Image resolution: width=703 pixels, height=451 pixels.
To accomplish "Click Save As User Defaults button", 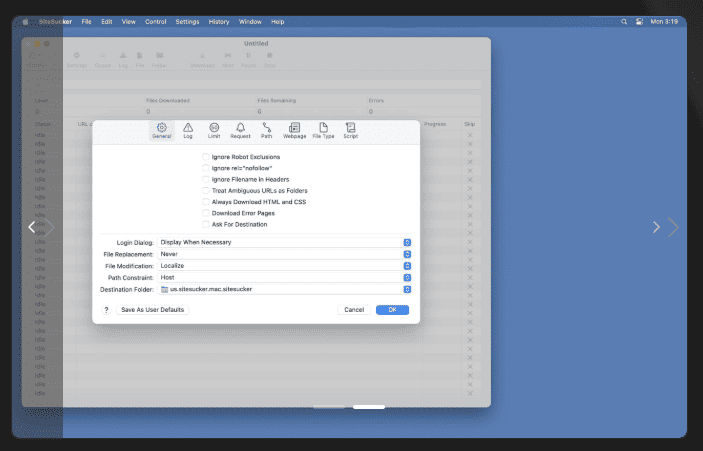I will pos(152,310).
